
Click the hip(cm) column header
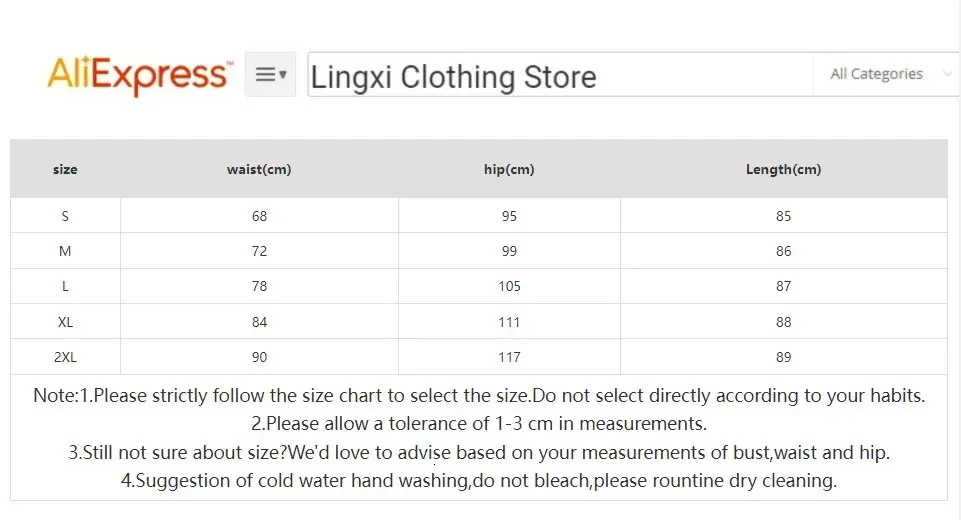coord(509,169)
